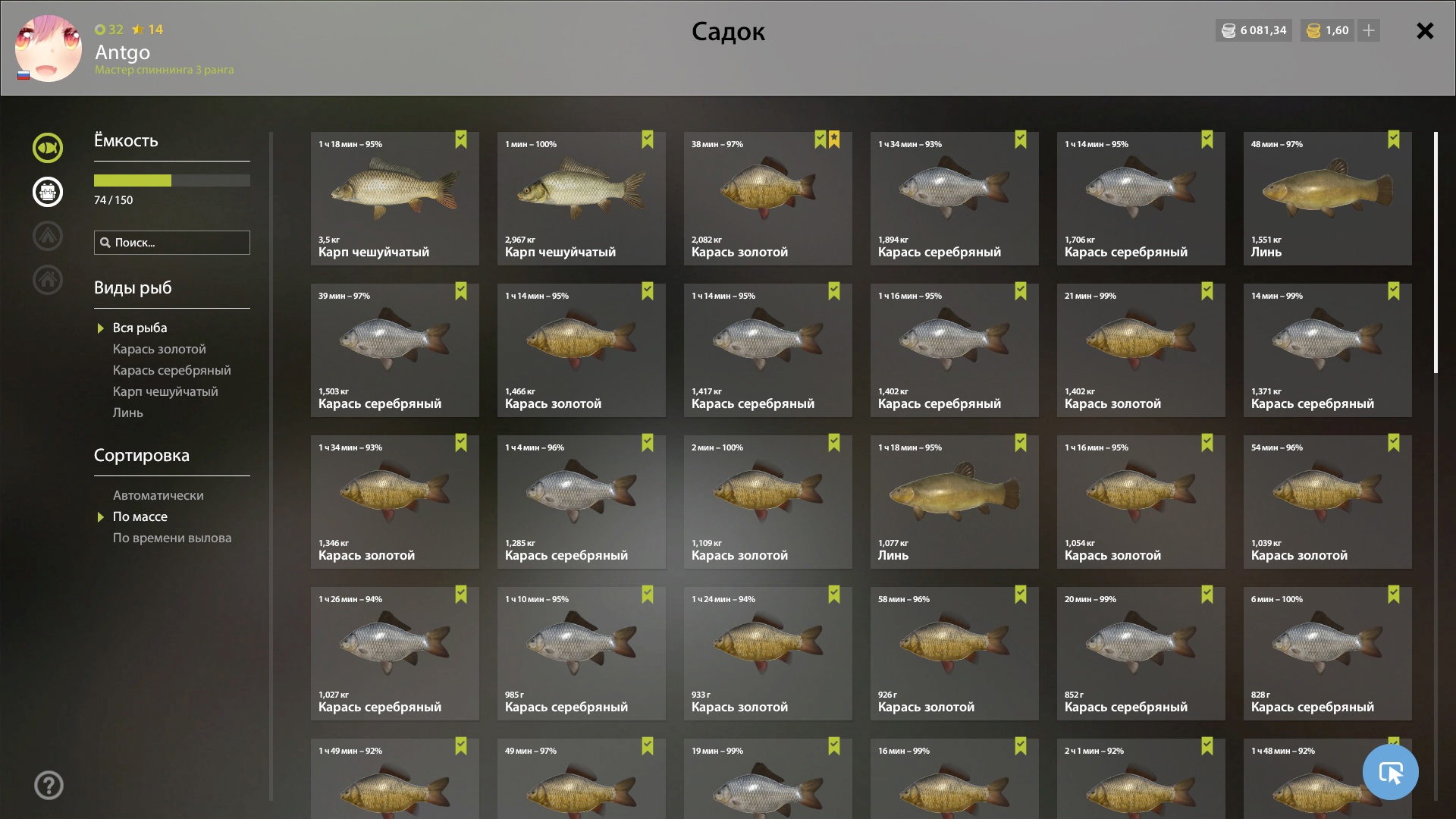This screenshot has width=1456, height=819.
Task: Toggle bookmark on 3,5 kg Карп чешуйчатый
Action: tap(461, 140)
